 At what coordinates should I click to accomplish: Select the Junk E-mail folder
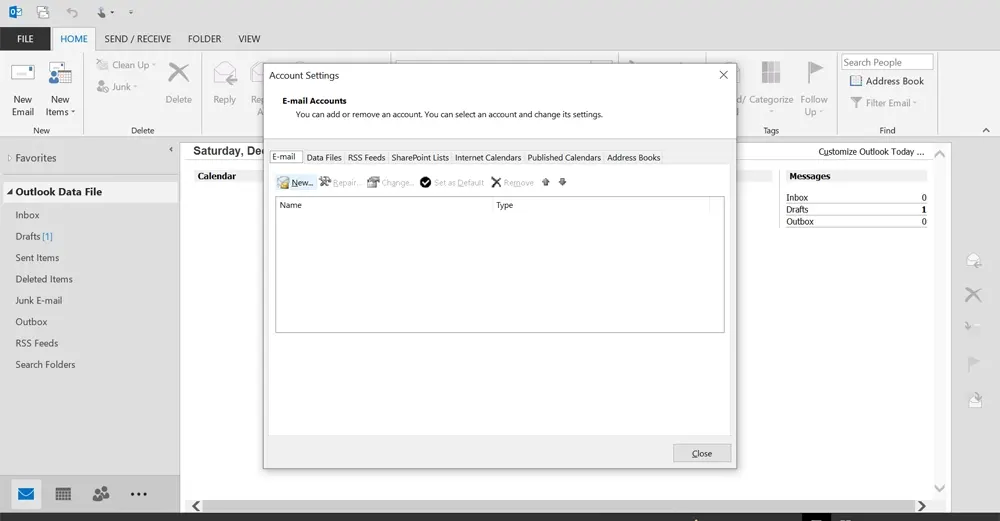[39, 300]
